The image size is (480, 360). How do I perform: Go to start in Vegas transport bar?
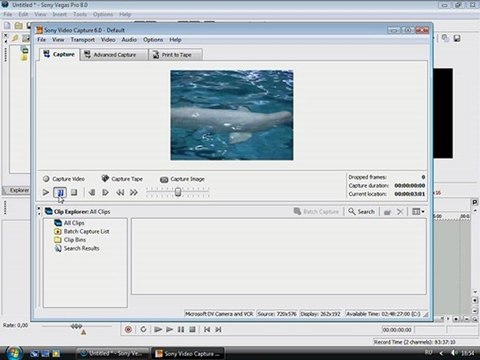tap(207, 330)
